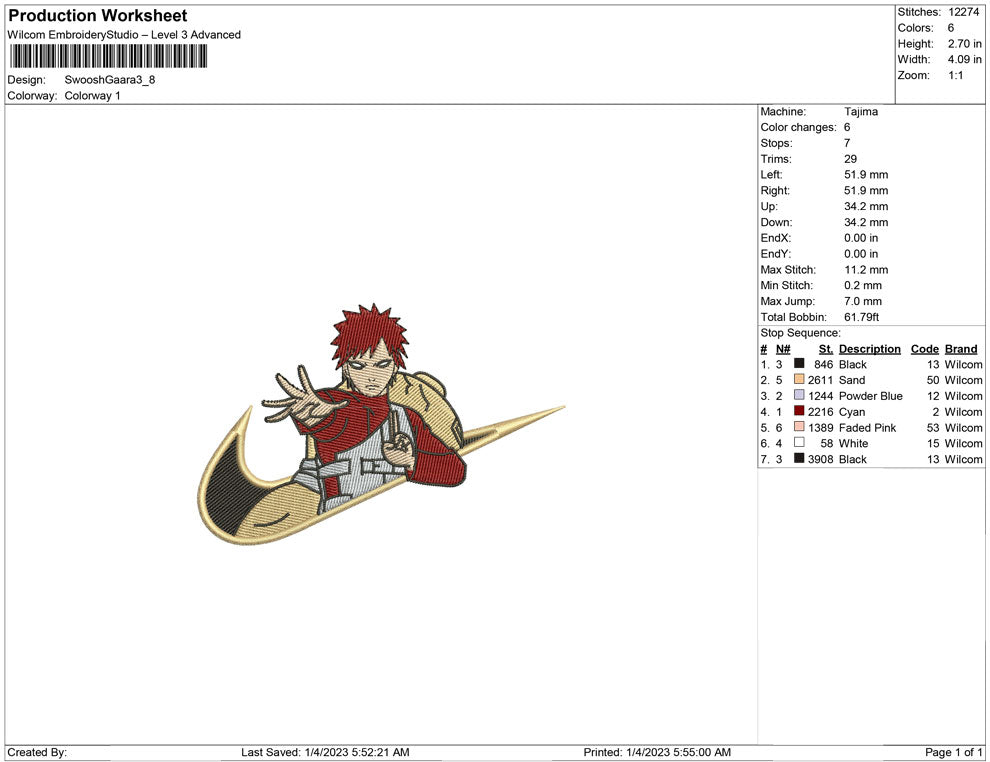Click the Sand description in row 2
The height and width of the screenshot is (762, 990).
(x=852, y=380)
